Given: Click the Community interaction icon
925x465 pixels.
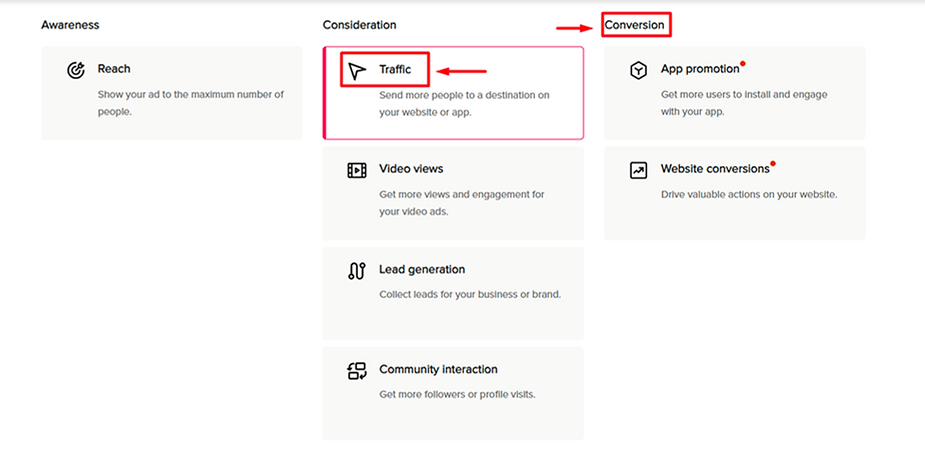Looking at the screenshot, I should click(x=357, y=371).
